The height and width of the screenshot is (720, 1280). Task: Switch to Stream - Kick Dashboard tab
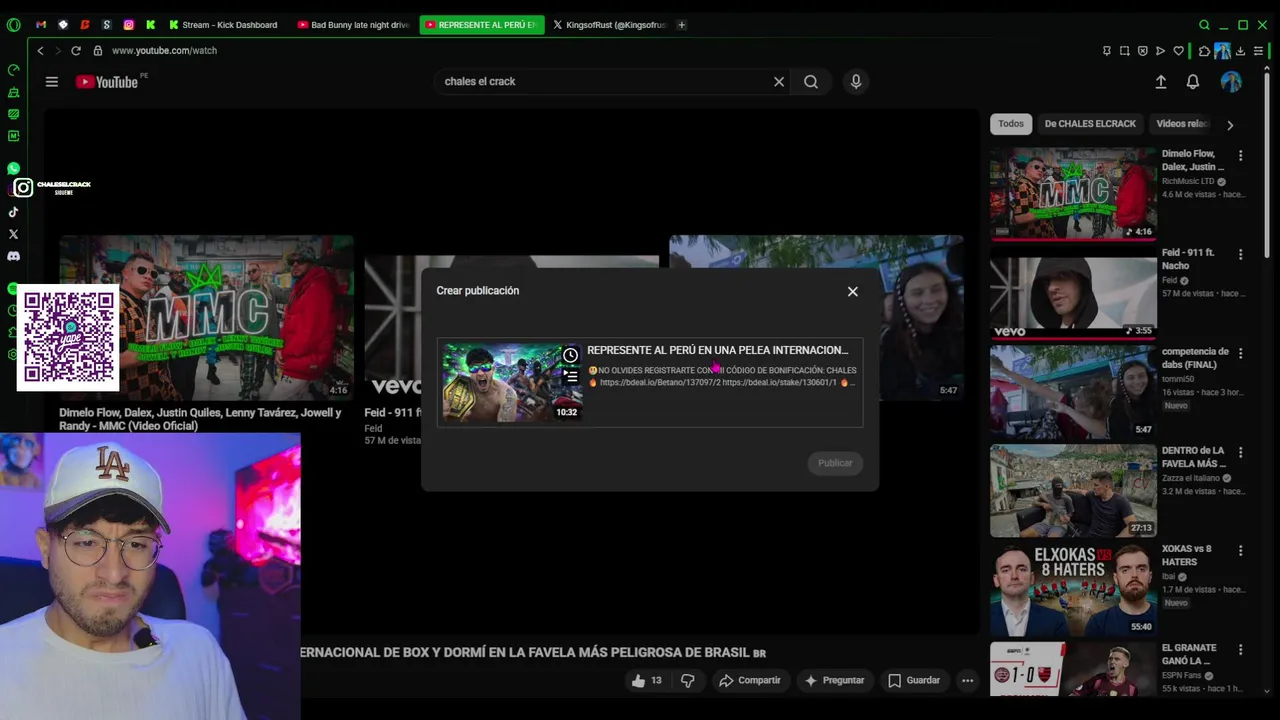click(x=223, y=25)
